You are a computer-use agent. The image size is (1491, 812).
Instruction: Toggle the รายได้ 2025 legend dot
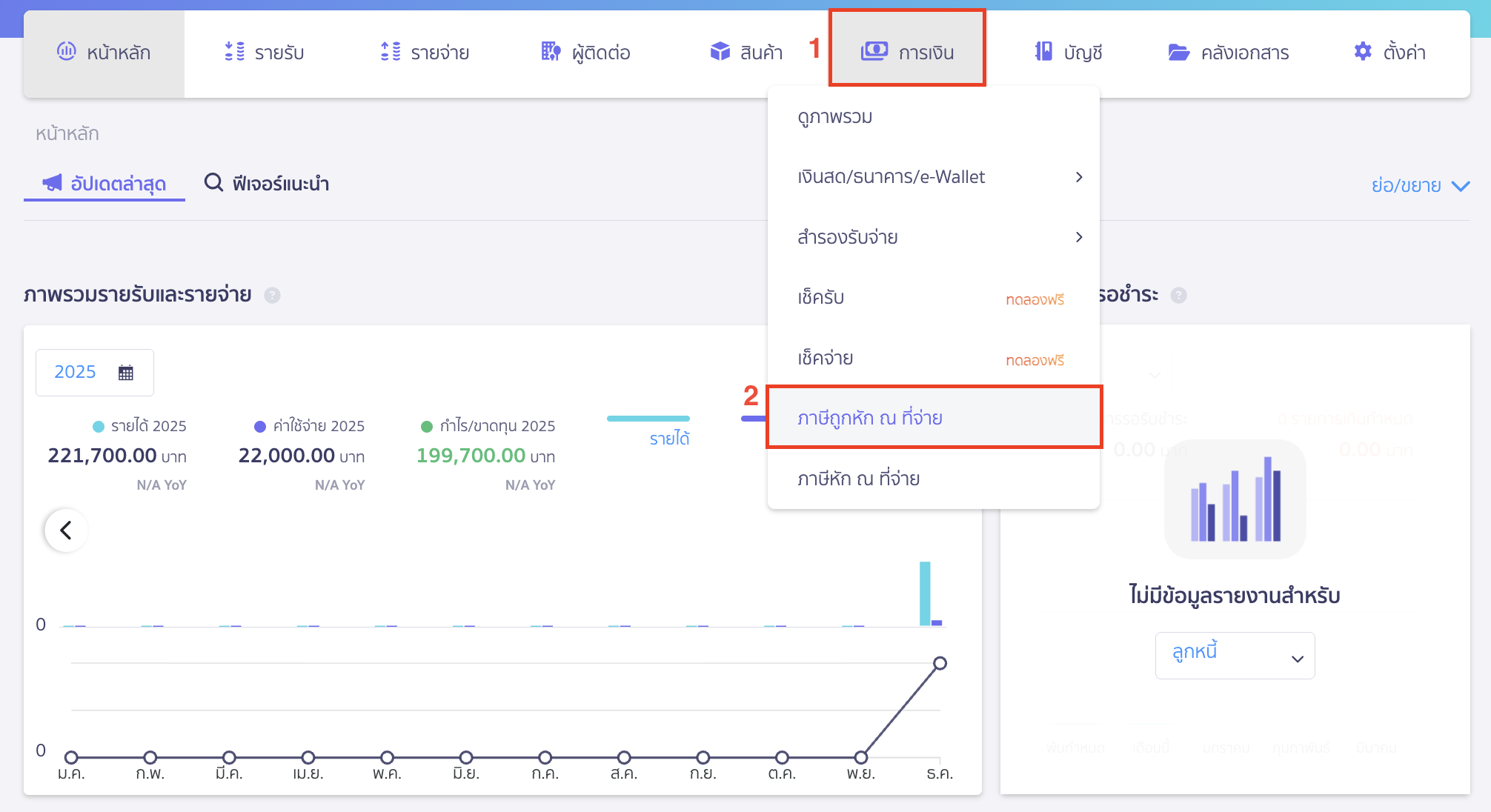[x=99, y=427]
